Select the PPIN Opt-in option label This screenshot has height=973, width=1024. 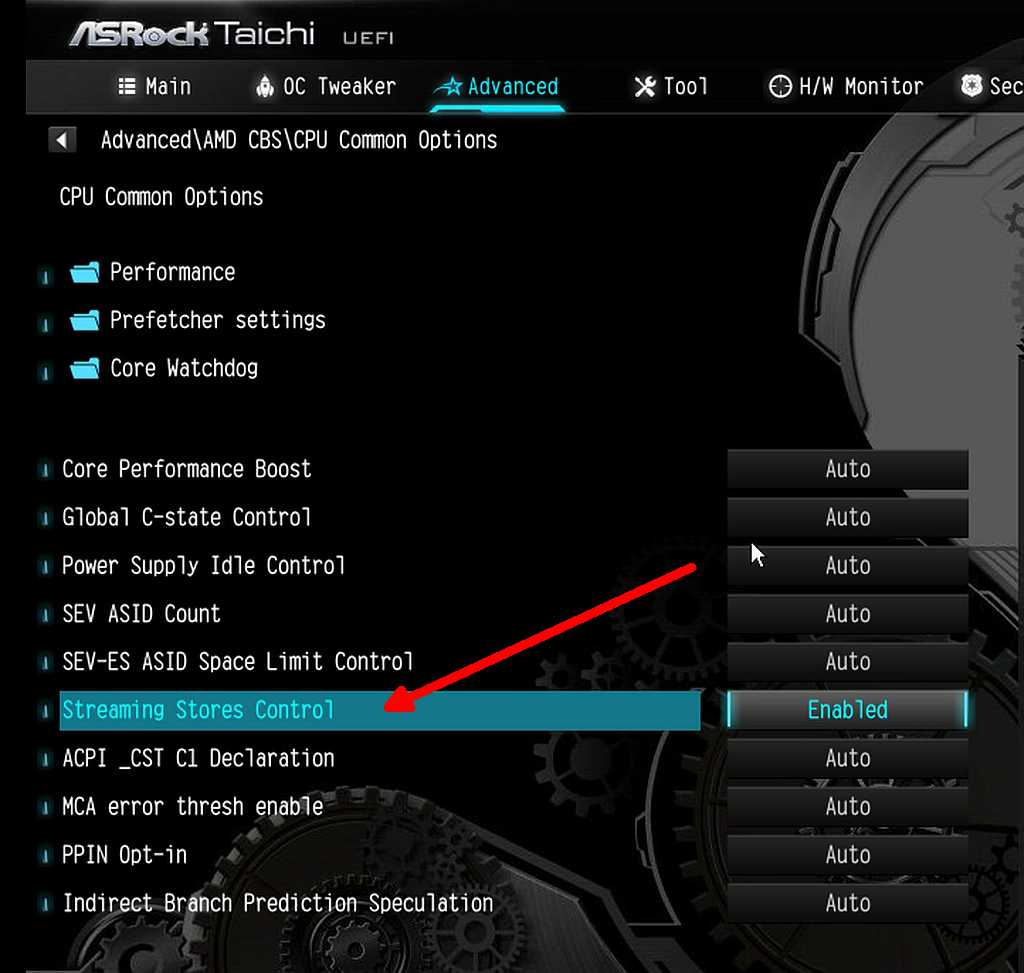(x=124, y=855)
